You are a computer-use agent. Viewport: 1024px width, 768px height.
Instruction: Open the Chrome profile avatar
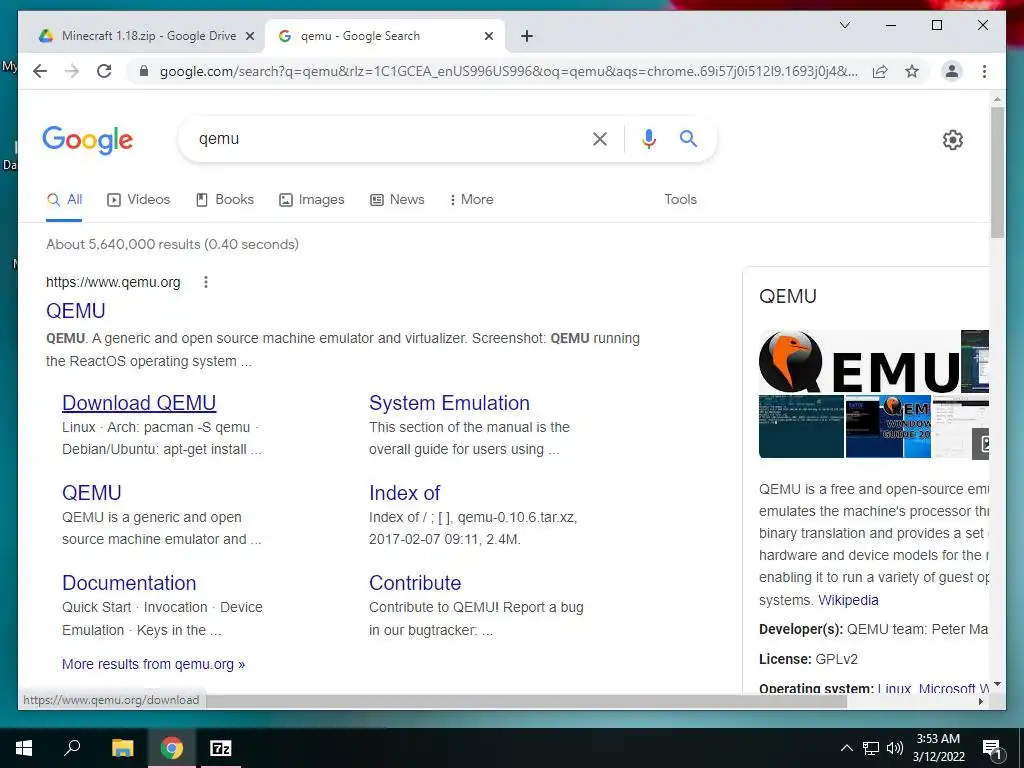[952, 71]
